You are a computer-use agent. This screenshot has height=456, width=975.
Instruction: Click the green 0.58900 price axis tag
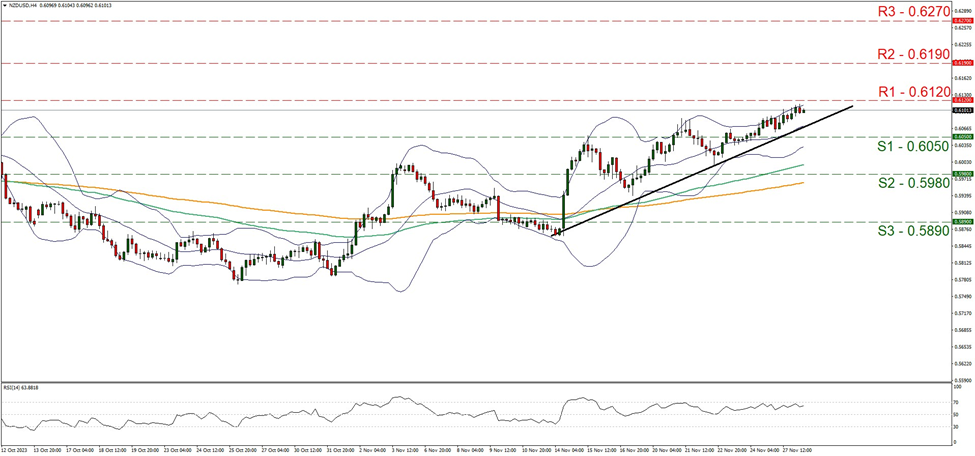click(x=961, y=222)
